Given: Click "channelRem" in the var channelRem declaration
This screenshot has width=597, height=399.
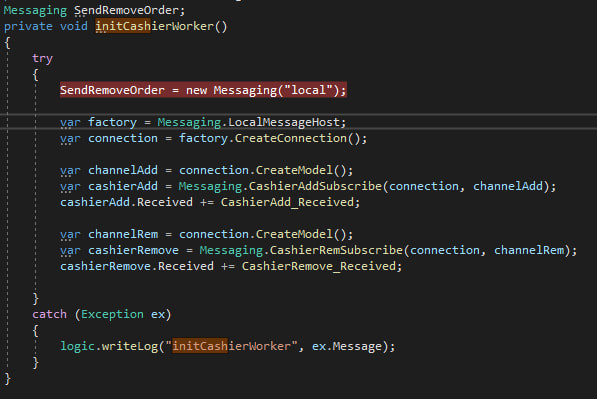Looking at the screenshot, I should (123, 234).
